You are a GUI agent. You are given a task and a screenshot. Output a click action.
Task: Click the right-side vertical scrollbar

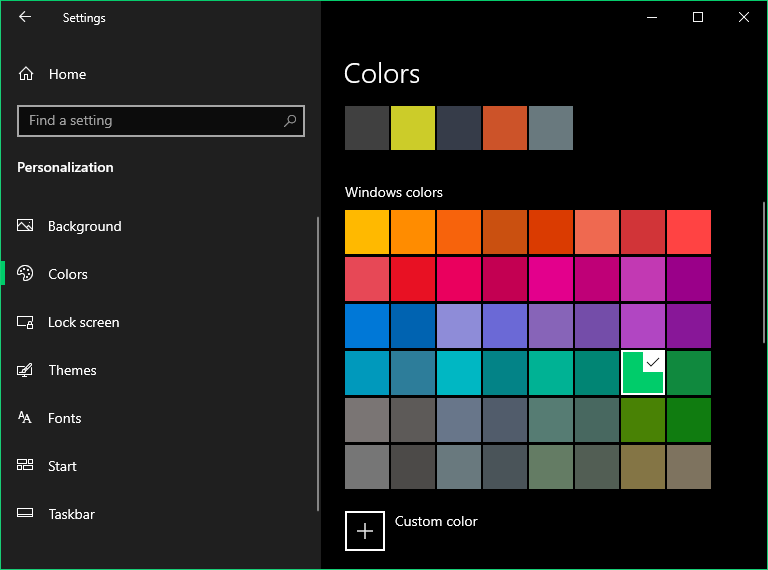pyautogui.click(x=764, y=270)
